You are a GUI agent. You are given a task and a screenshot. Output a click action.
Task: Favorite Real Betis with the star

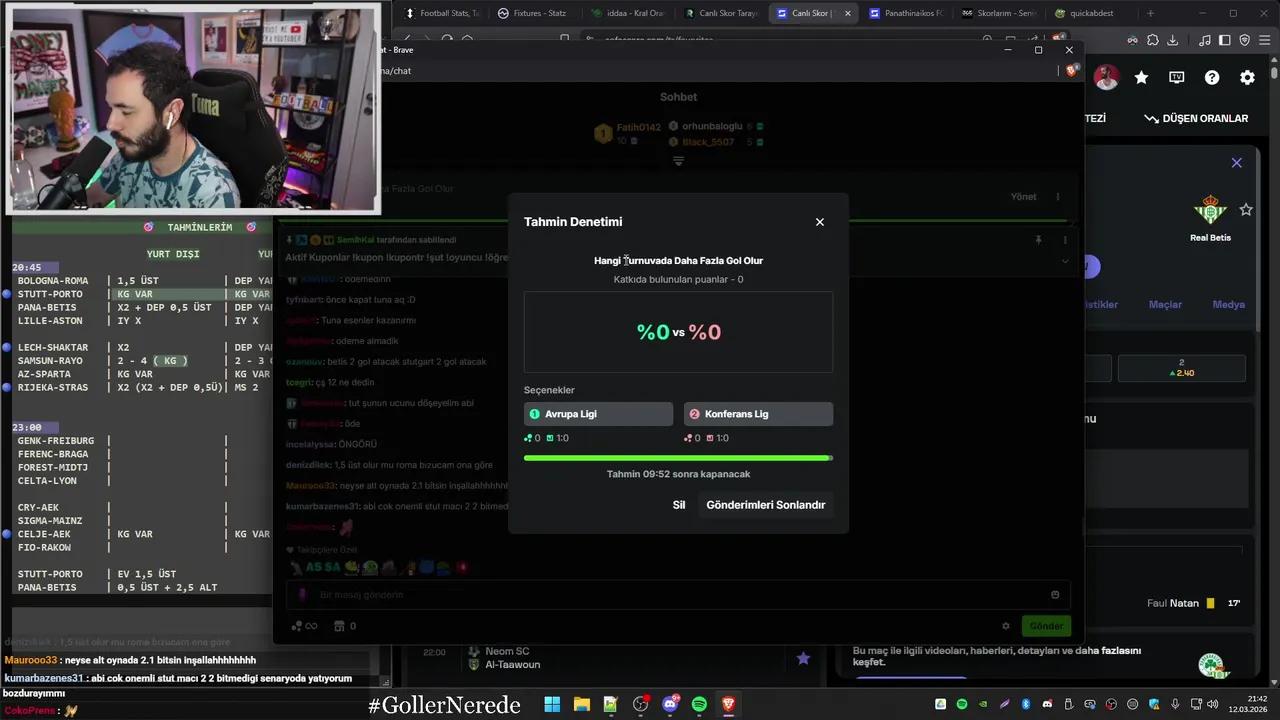click(x=1246, y=209)
